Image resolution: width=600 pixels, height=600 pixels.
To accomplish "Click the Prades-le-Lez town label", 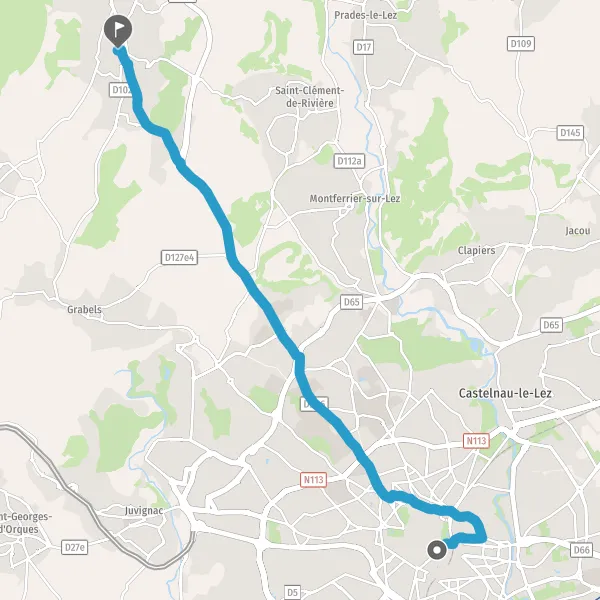I will point(365,15).
